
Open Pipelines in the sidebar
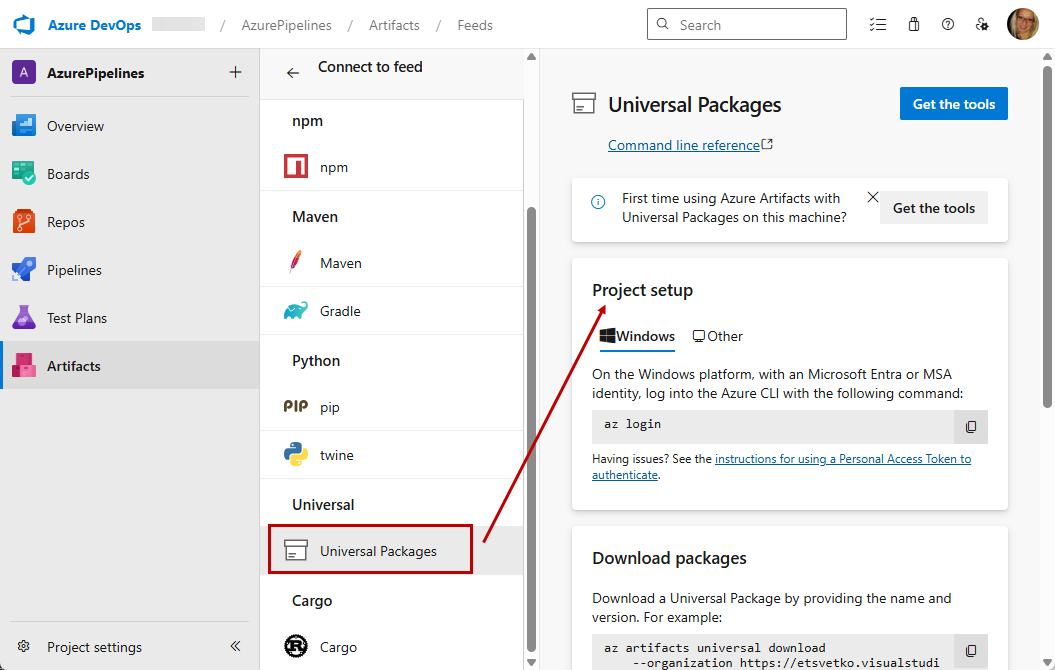coord(130,270)
